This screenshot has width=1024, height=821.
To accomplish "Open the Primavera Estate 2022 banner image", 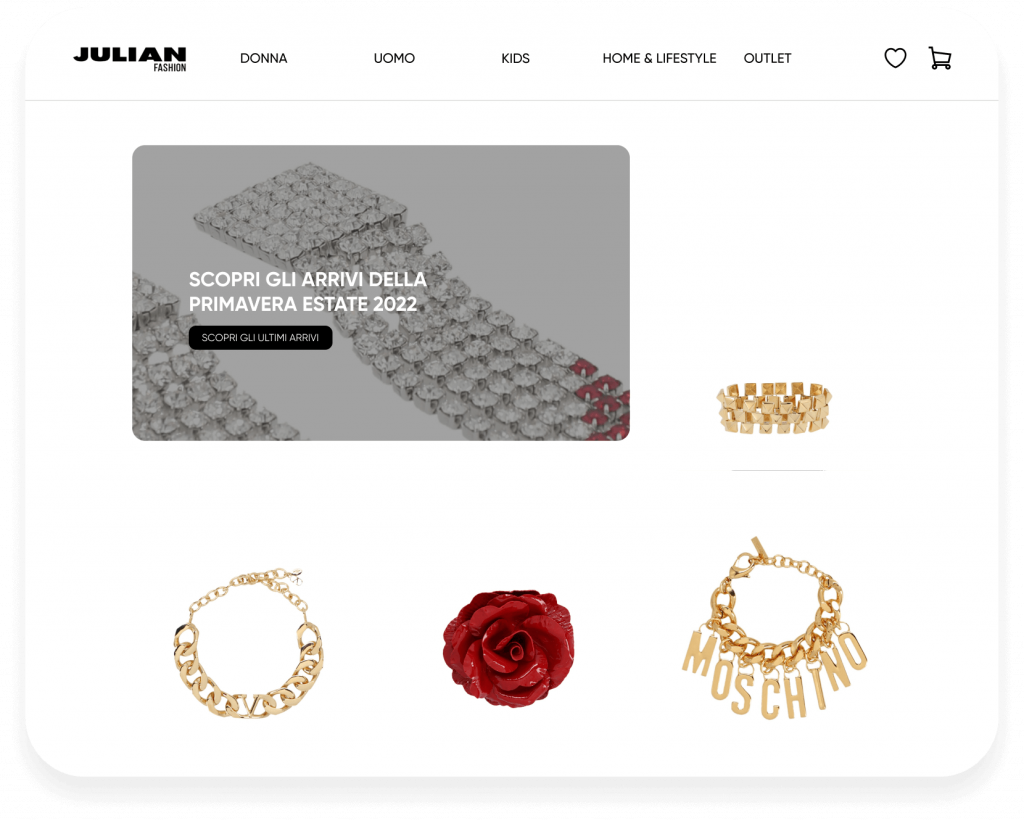I will (381, 293).
